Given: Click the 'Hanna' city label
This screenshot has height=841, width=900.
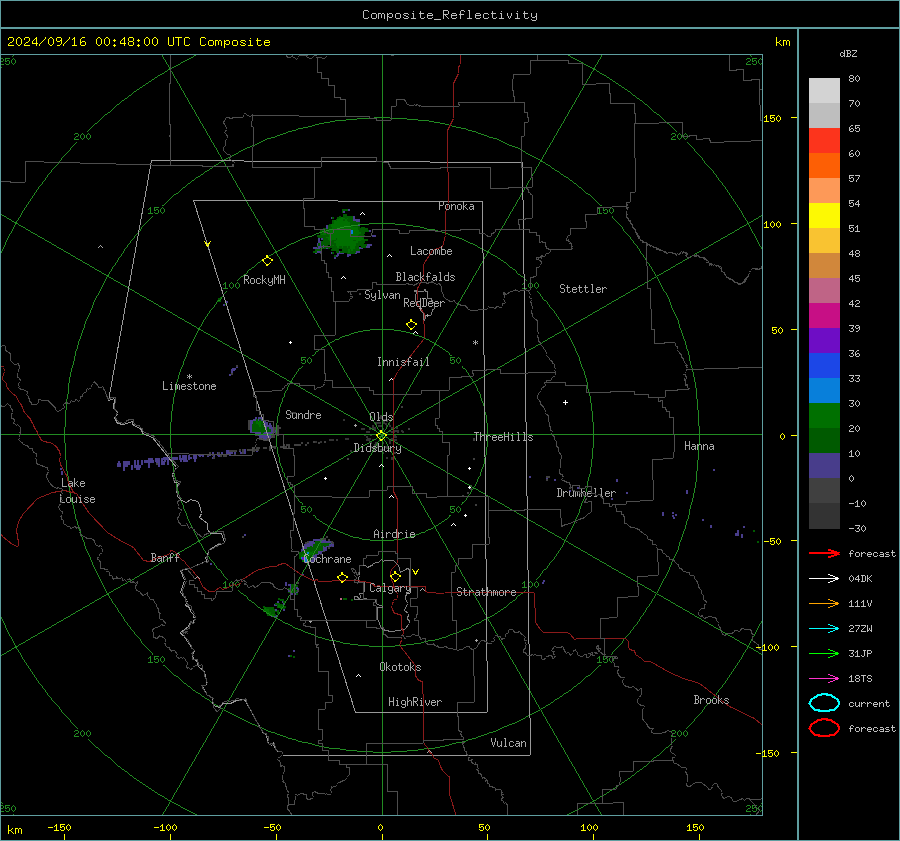Looking at the screenshot, I should (x=699, y=446).
